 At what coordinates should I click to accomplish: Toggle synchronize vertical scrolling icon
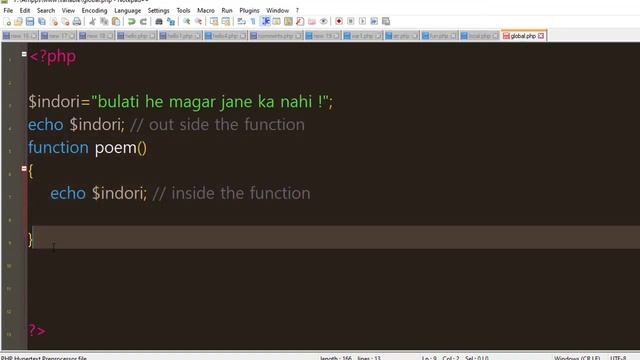214,22
